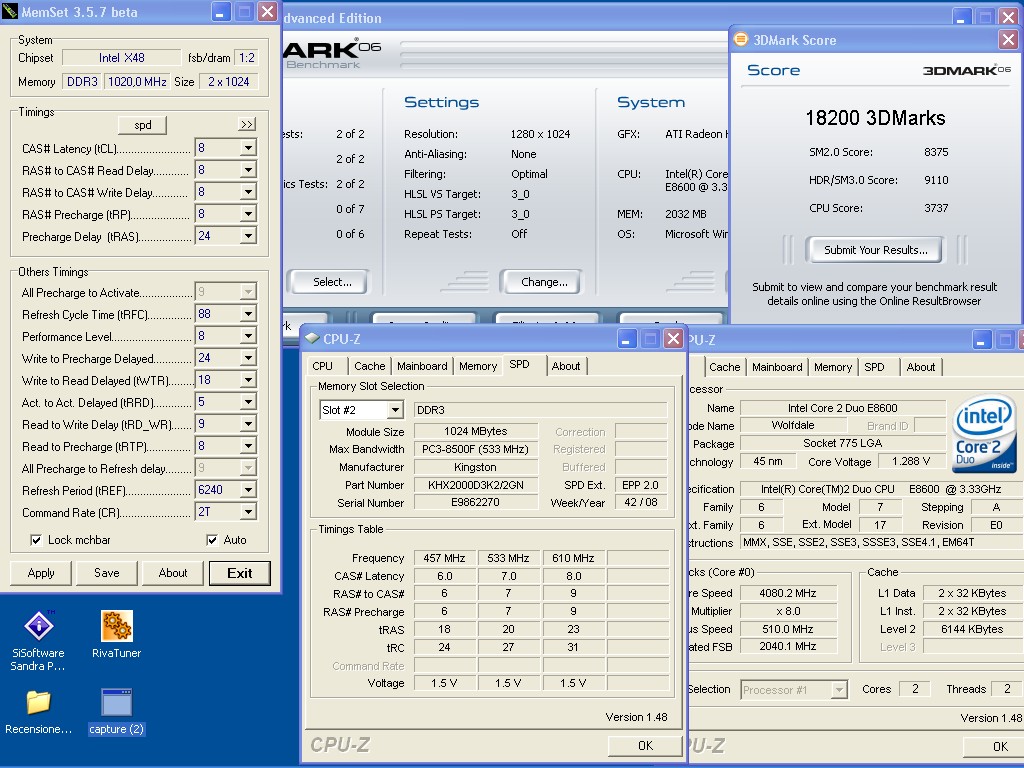Open Memory tab in rear CPU-Z window
The width and height of the screenshot is (1024, 768).
click(x=833, y=367)
